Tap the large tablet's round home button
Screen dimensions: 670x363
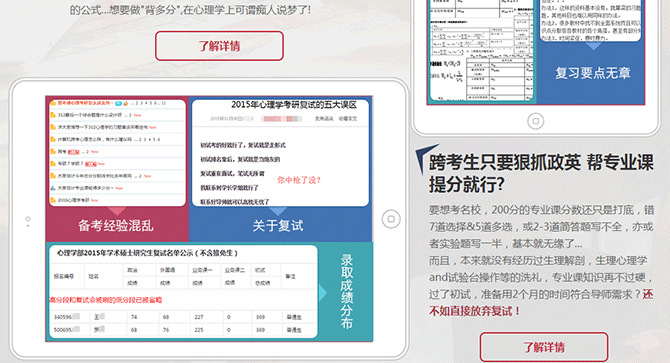coord(391,219)
